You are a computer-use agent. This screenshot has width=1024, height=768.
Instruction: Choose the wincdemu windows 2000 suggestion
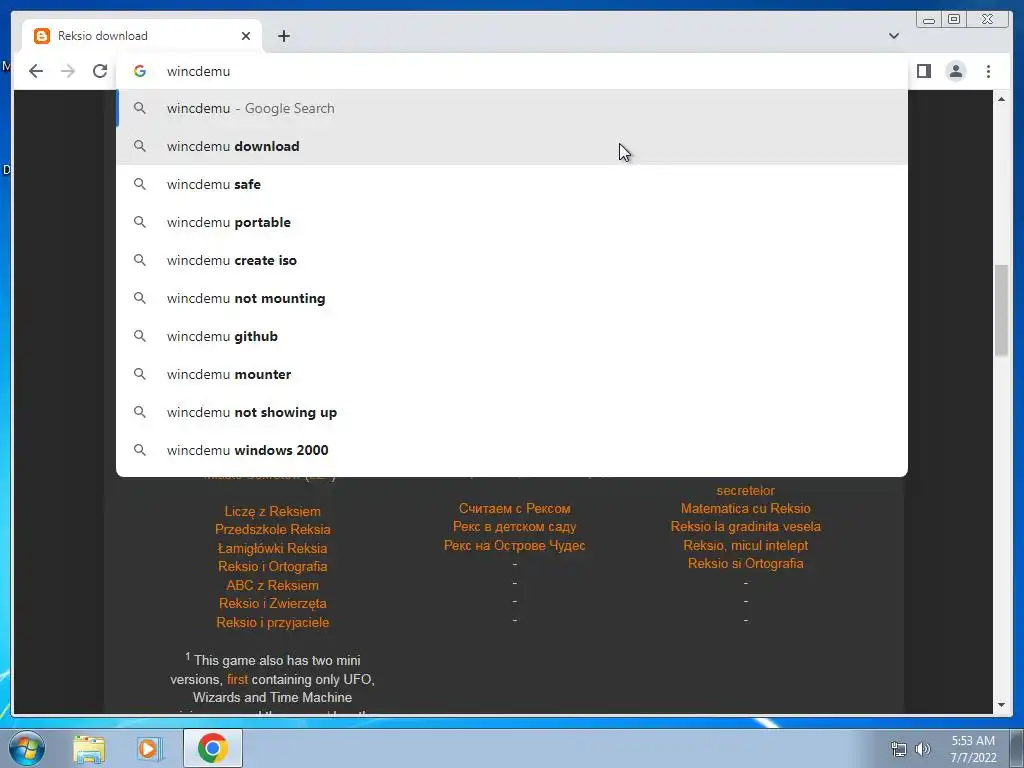512,450
